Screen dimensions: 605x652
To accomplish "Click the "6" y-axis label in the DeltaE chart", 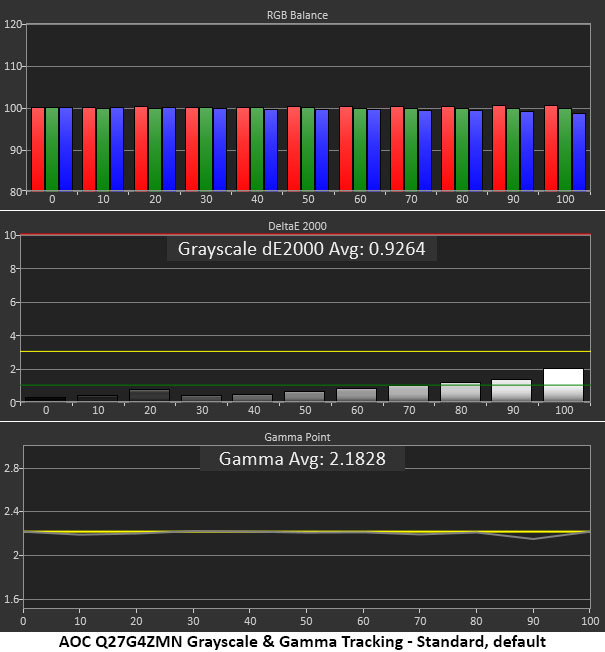I will tap(13, 302).
